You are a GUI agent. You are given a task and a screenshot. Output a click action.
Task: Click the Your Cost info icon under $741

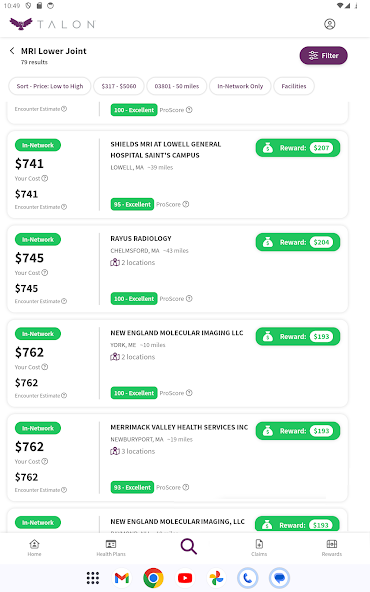click(45, 178)
